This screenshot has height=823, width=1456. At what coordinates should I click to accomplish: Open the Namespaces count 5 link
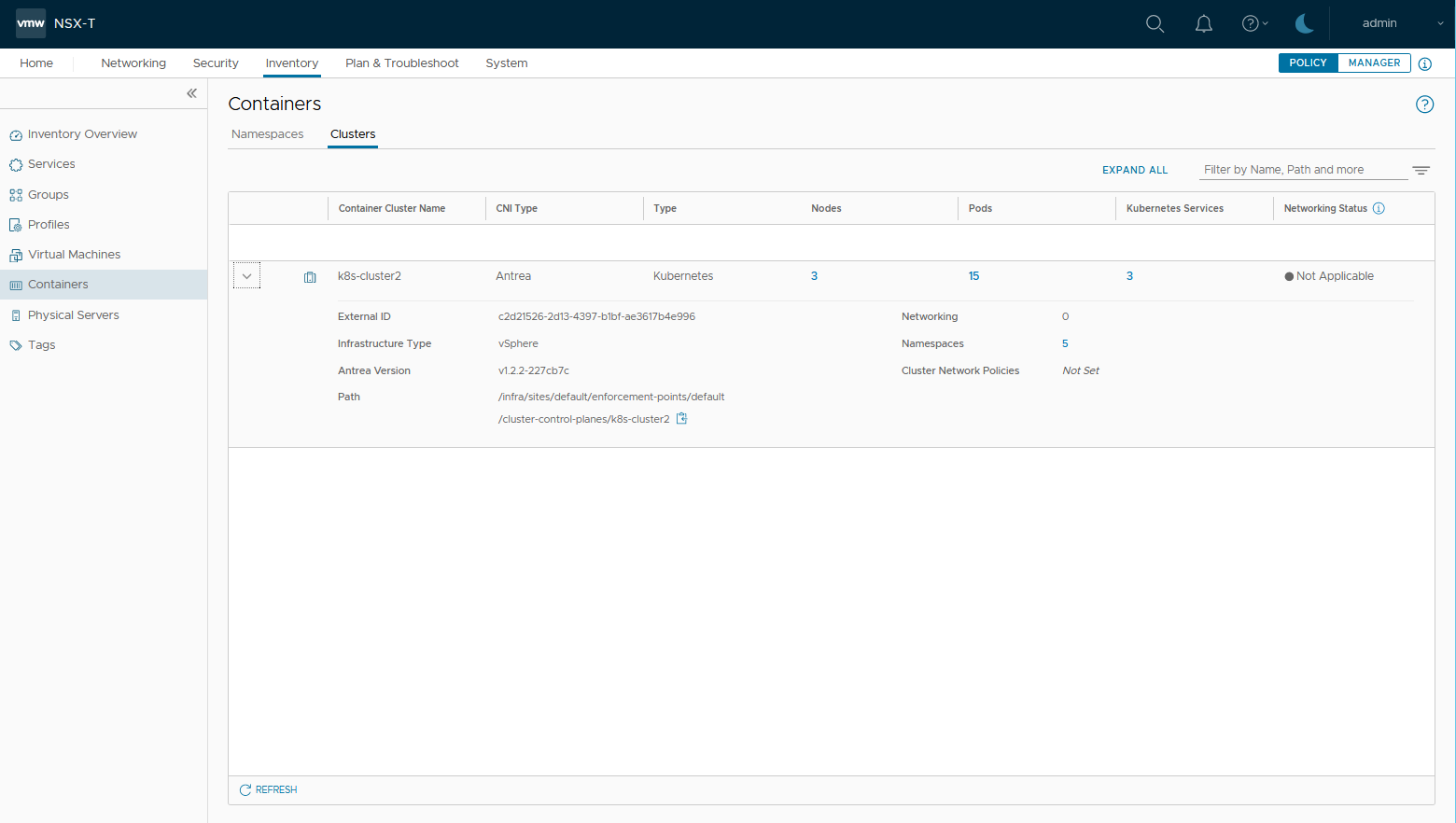point(1065,343)
